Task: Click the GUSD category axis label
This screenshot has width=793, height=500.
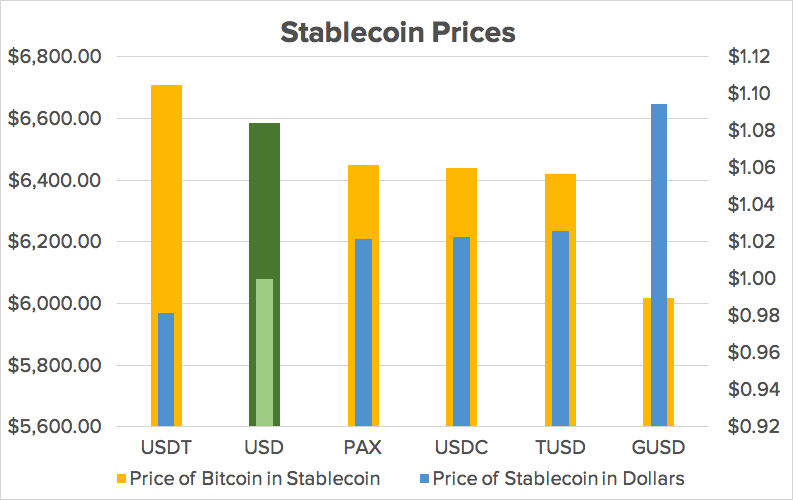Action: point(658,447)
